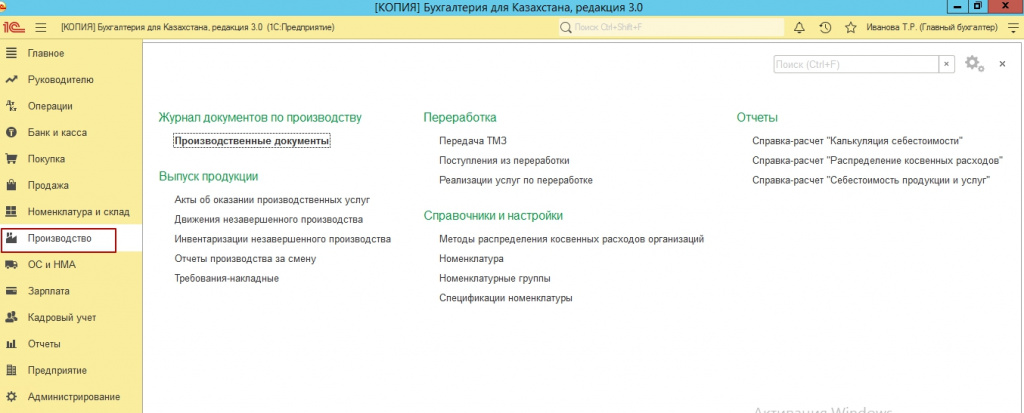Open Отчеты производства за смену

(246, 259)
